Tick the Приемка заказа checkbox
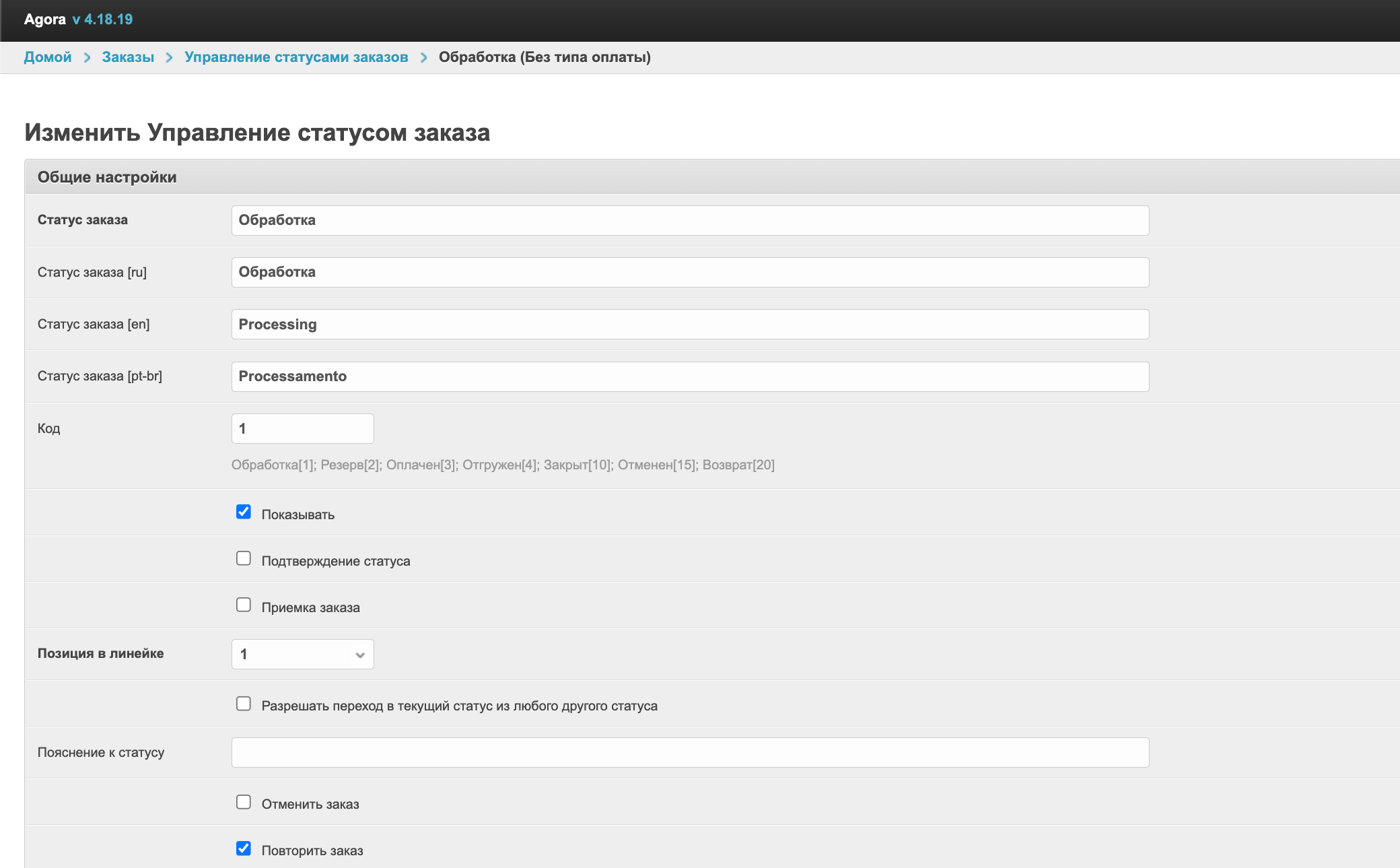Screen dimensions: 1400x868 tap(244, 605)
